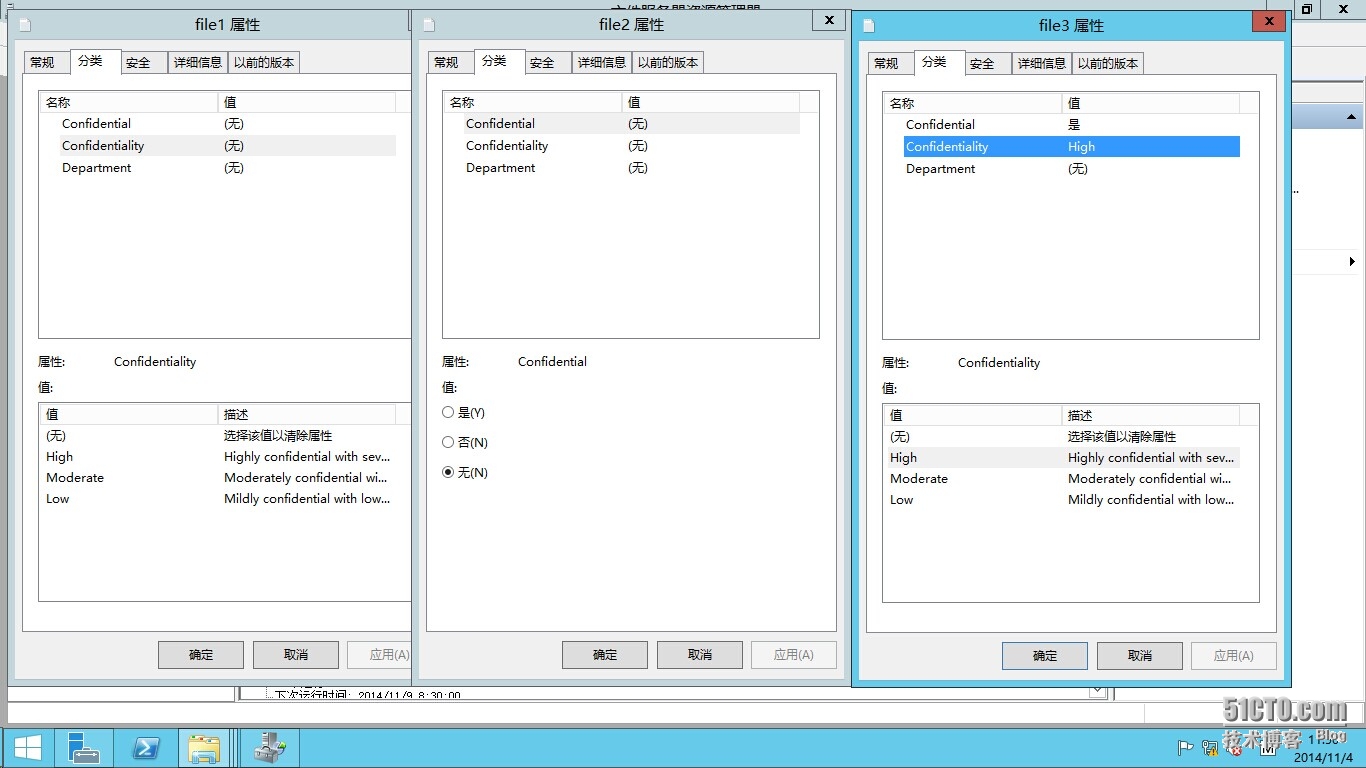The height and width of the screenshot is (768, 1366).
Task: Open Action Center flag in system tray
Action: click(1185, 746)
